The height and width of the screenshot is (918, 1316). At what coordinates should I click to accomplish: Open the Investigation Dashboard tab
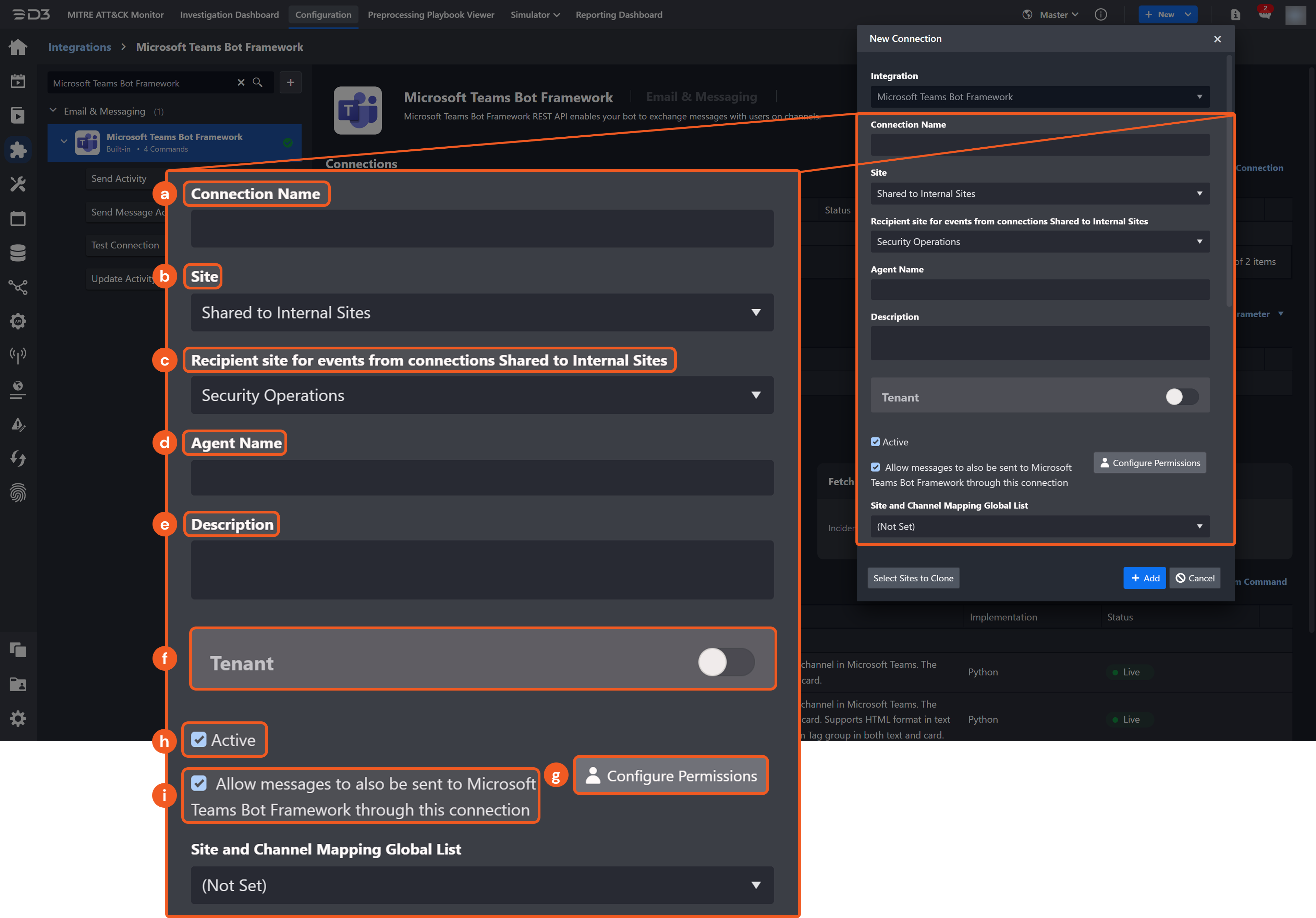[229, 15]
